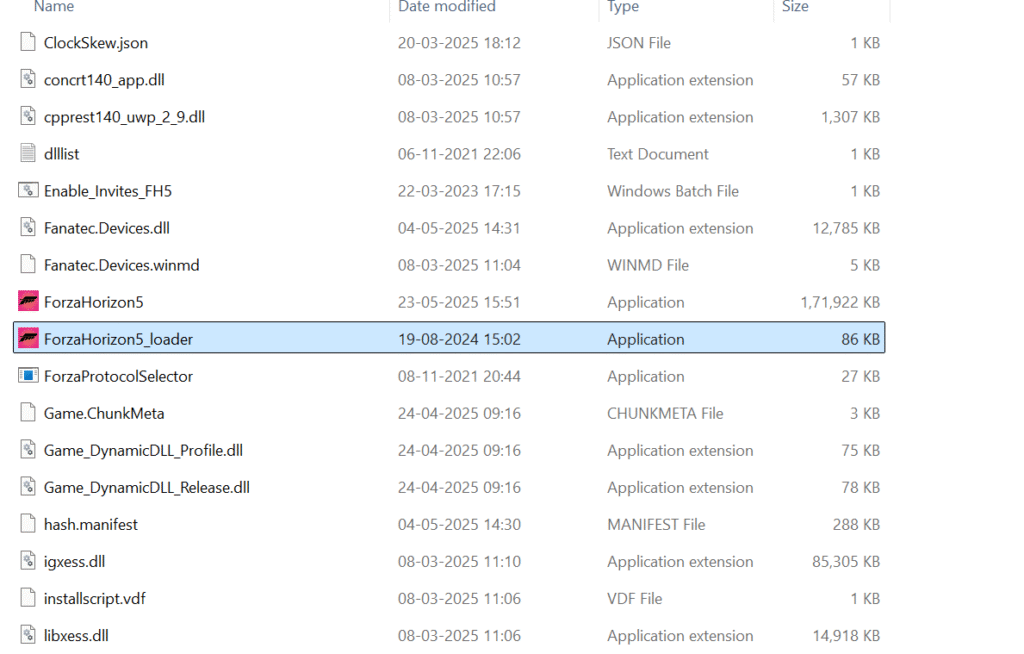Click the 20-03-2025 18:12 date cell
Screen dimensions: 1024x654
(x=459, y=43)
